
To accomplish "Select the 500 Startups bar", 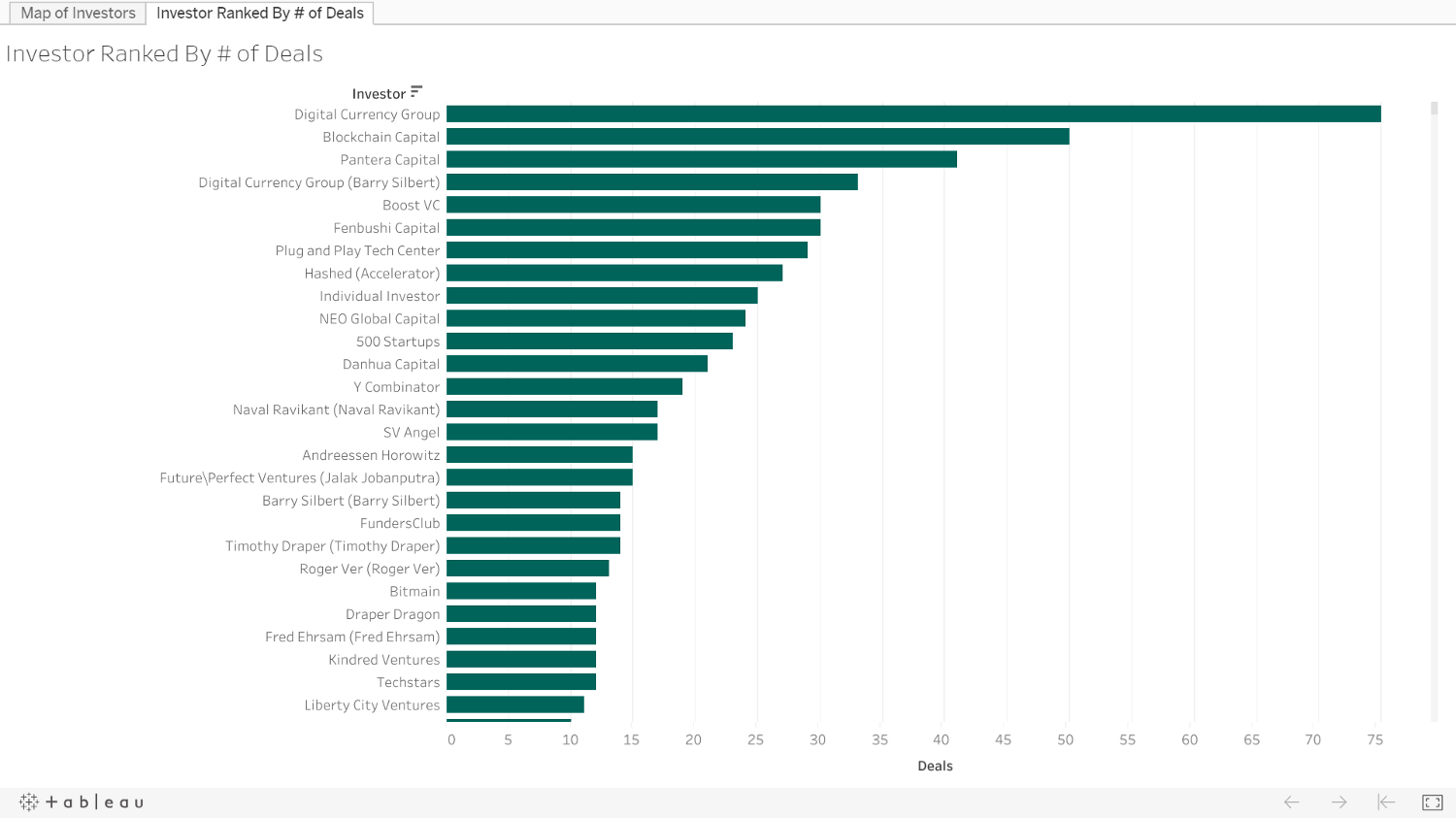I will 589,342.
